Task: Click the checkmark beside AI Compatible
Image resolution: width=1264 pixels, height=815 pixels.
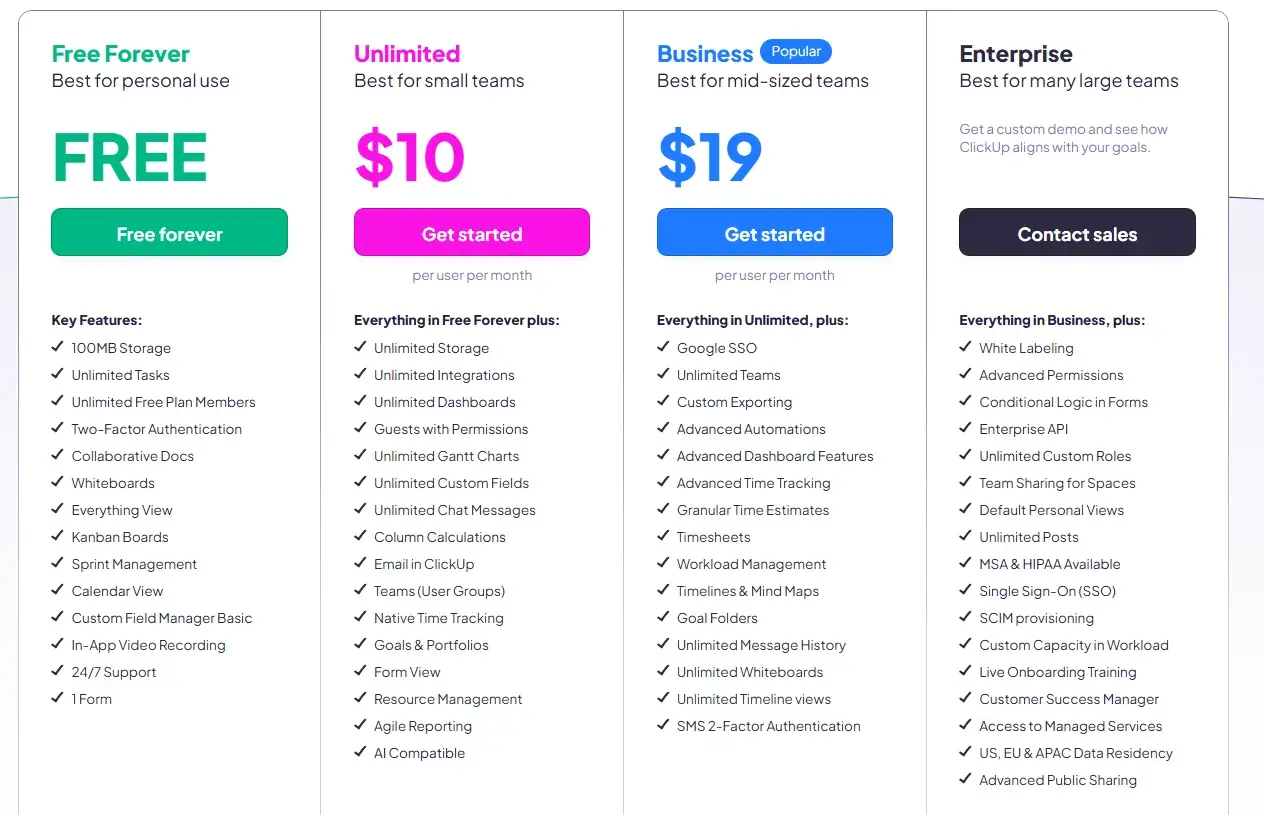Action: click(x=361, y=753)
